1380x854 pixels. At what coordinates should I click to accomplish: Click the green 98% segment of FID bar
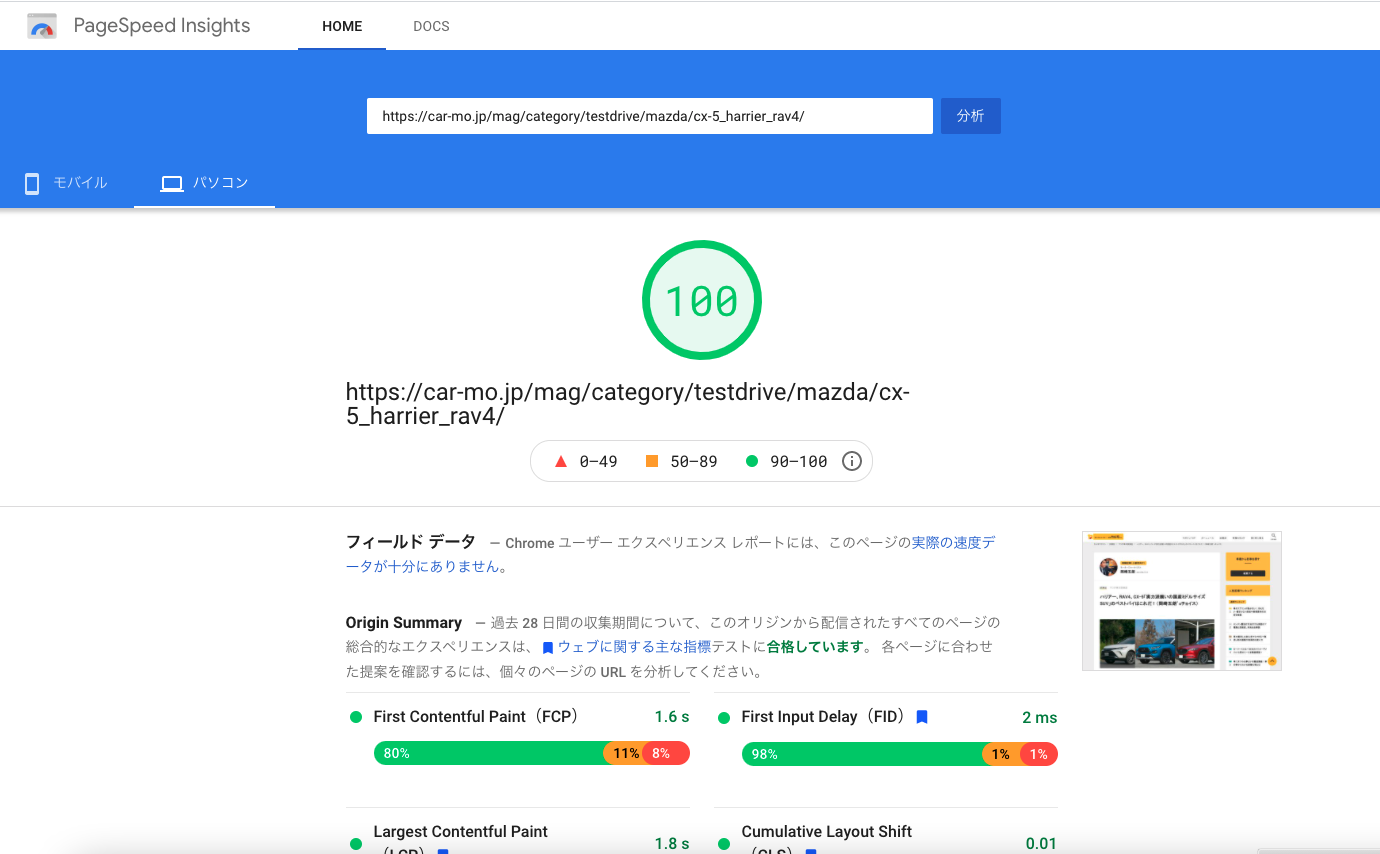click(863, 753)
